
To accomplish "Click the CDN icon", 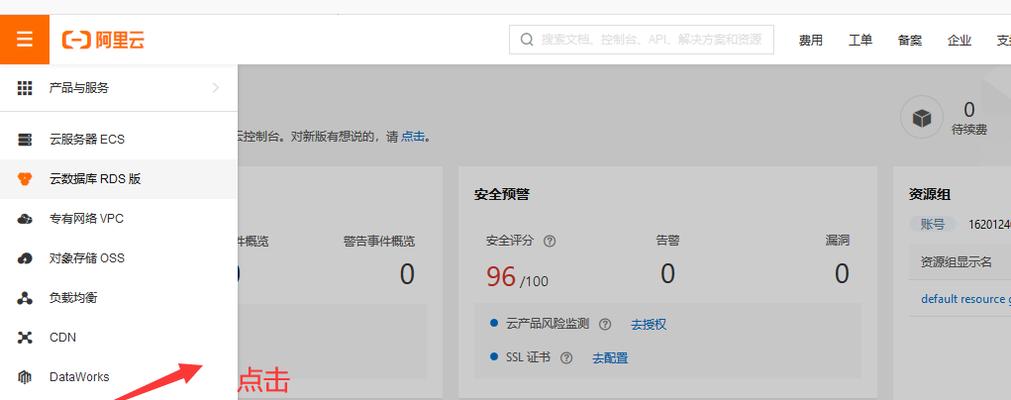I will pos(25,337).
